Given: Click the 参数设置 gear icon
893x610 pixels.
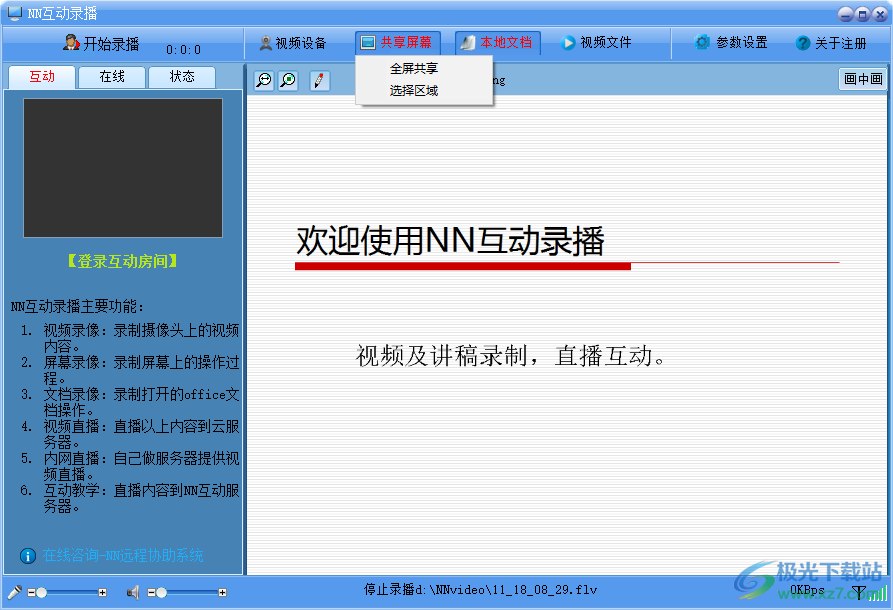Looking at the screenshot, I should (702, 42).
